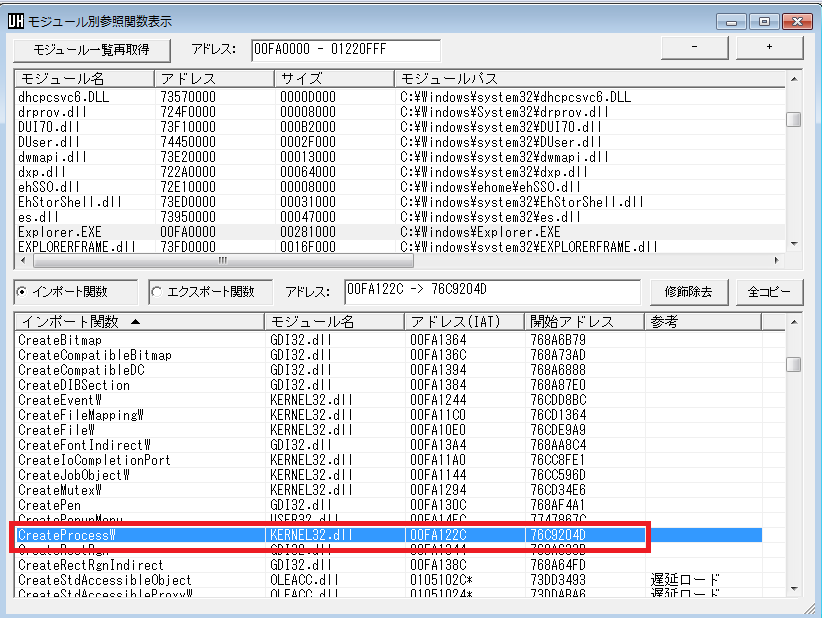Click the import list scroll-up arrow

pyautogui.click(x=794, y=322)
